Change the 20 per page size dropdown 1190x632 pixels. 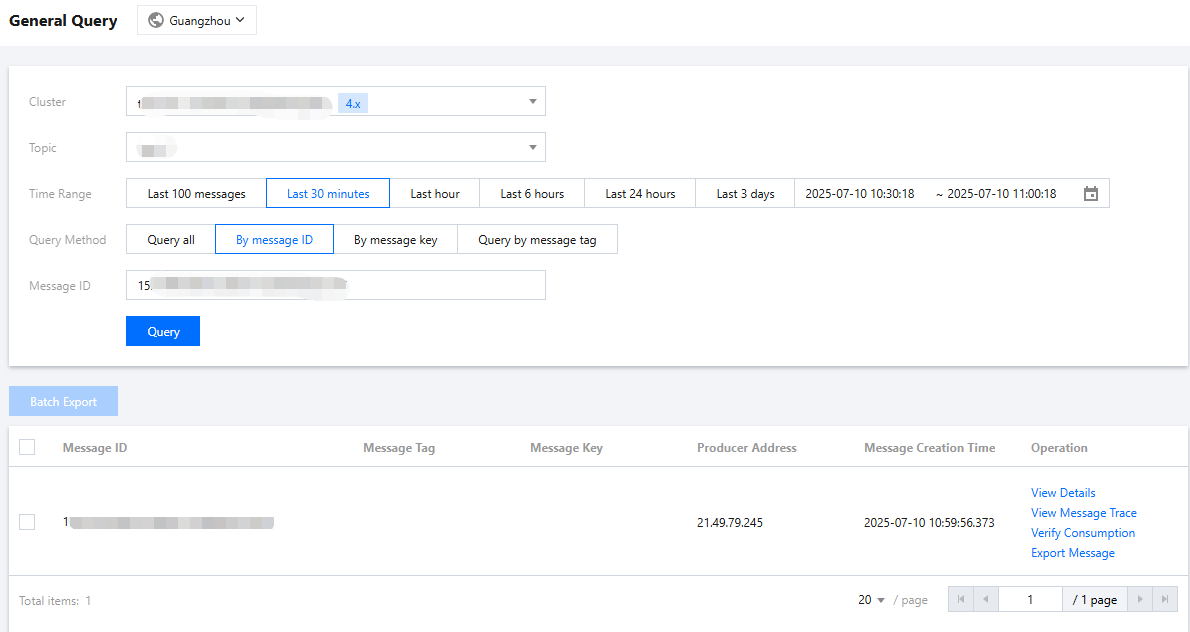[x=871, y=600]
